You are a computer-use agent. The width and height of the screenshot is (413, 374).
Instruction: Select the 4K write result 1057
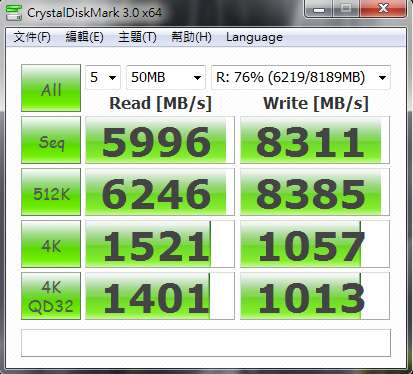(x=315, y=244)
